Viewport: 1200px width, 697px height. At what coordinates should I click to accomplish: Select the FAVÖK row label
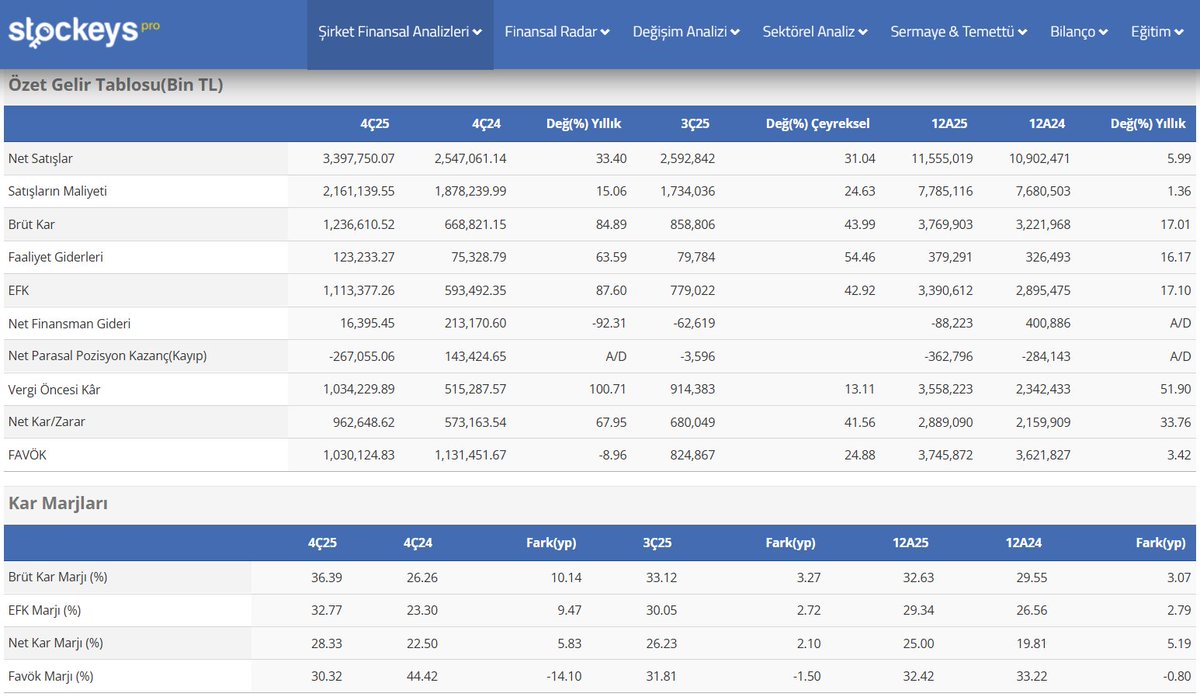tap(27, 455)
